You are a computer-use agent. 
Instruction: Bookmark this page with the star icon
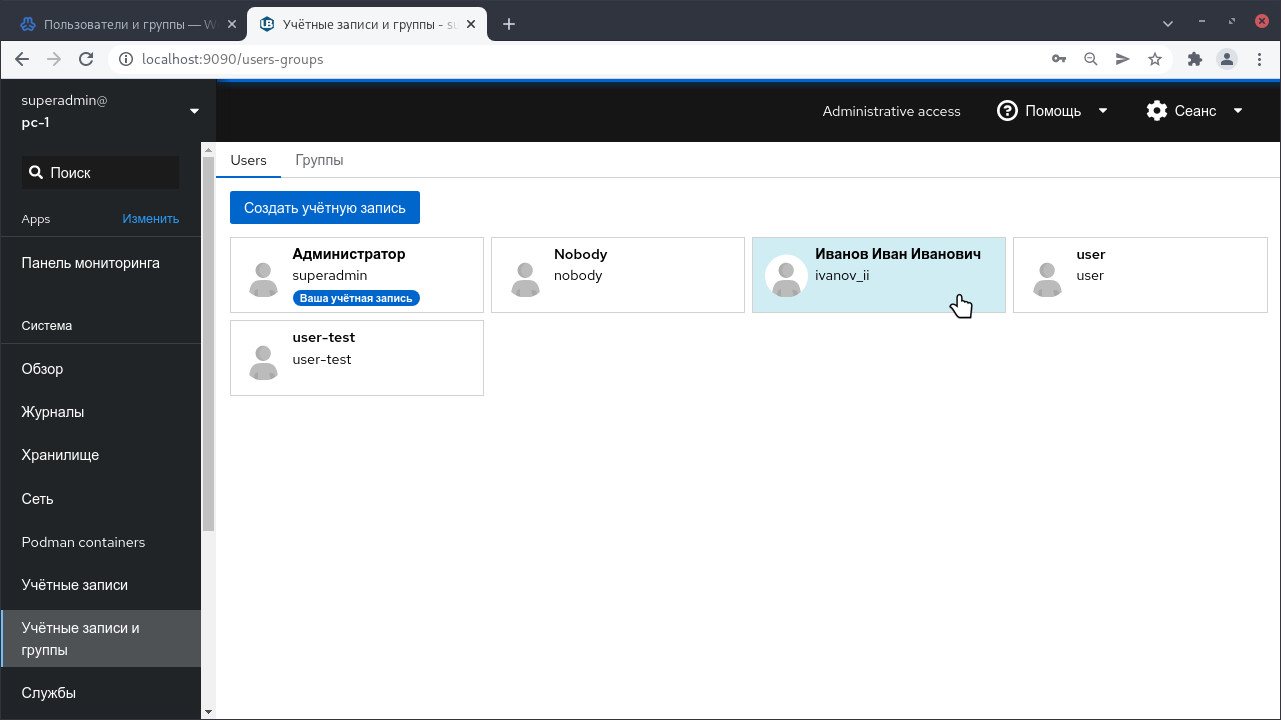click(x=1155, y=59)
